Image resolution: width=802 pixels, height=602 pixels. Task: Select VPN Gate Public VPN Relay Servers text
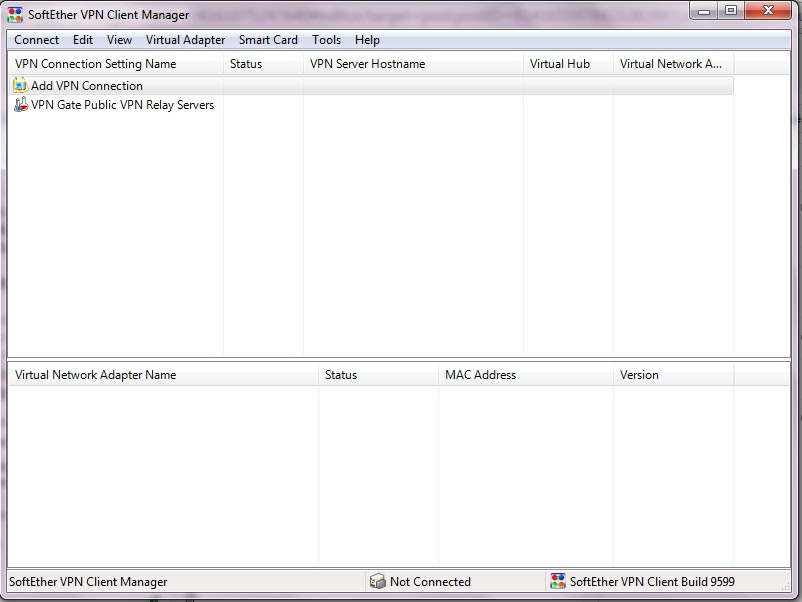[122, 105]
